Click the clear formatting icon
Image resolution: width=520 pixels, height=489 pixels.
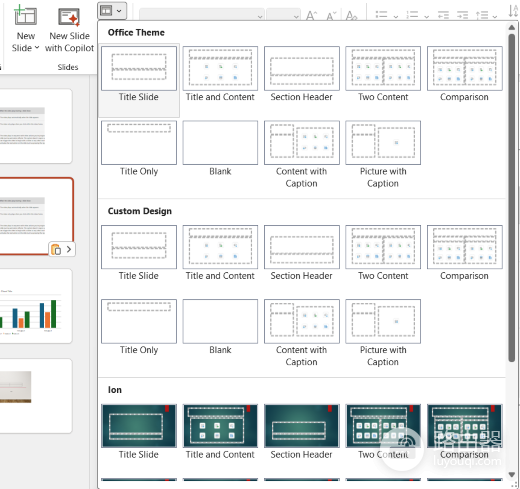point(351,15)
